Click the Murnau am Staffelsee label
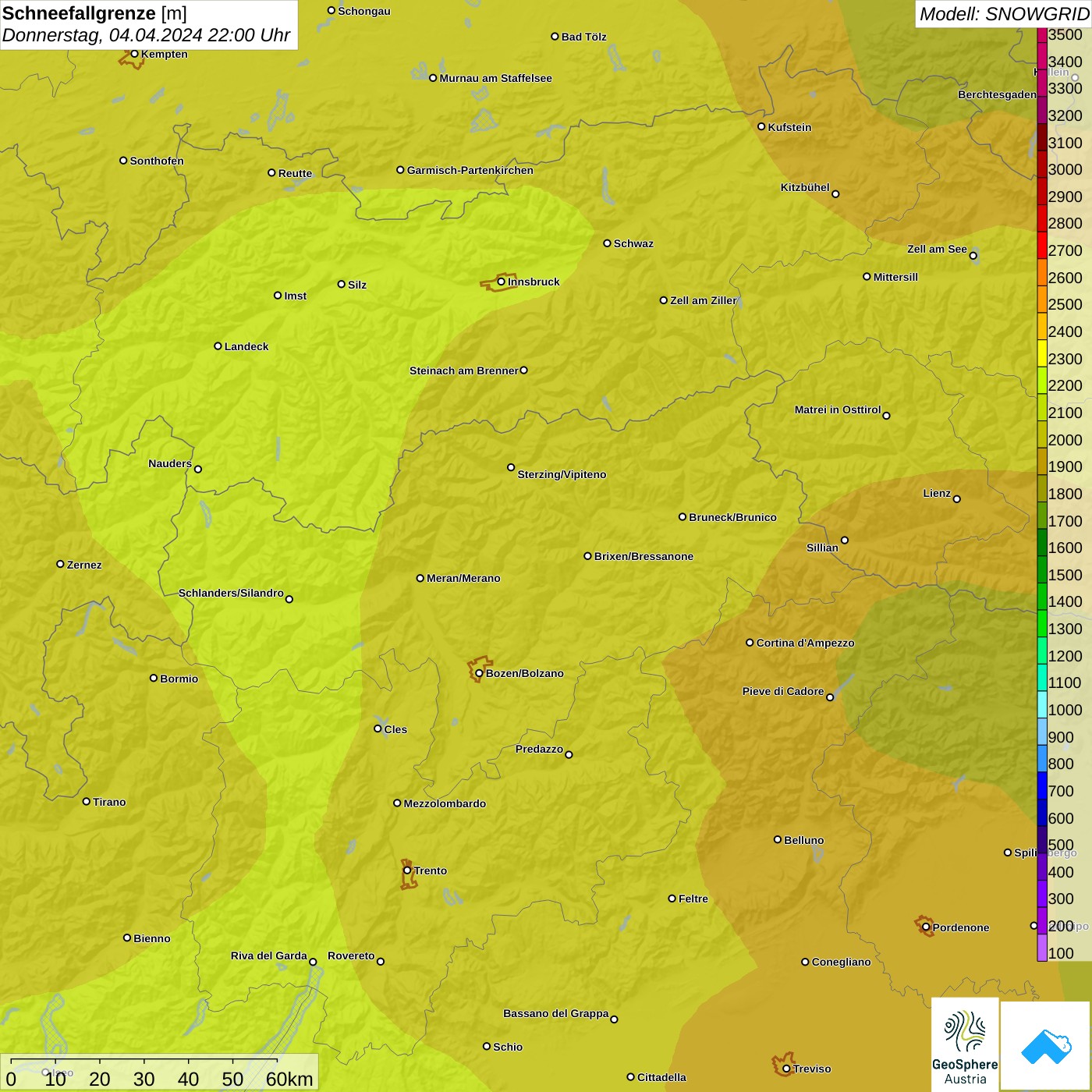 (x=495, y=78)
